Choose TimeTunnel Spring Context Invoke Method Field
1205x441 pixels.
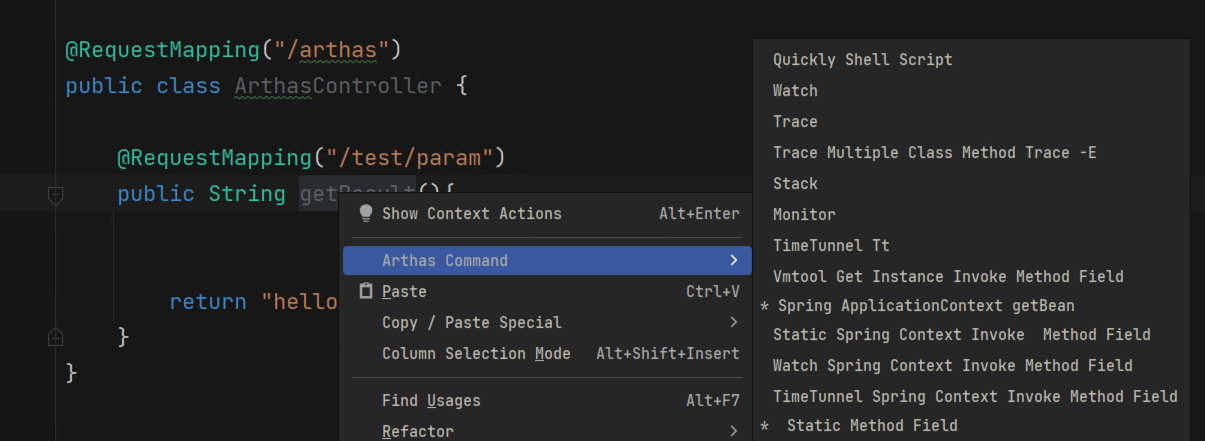click(x=971, y=396)
